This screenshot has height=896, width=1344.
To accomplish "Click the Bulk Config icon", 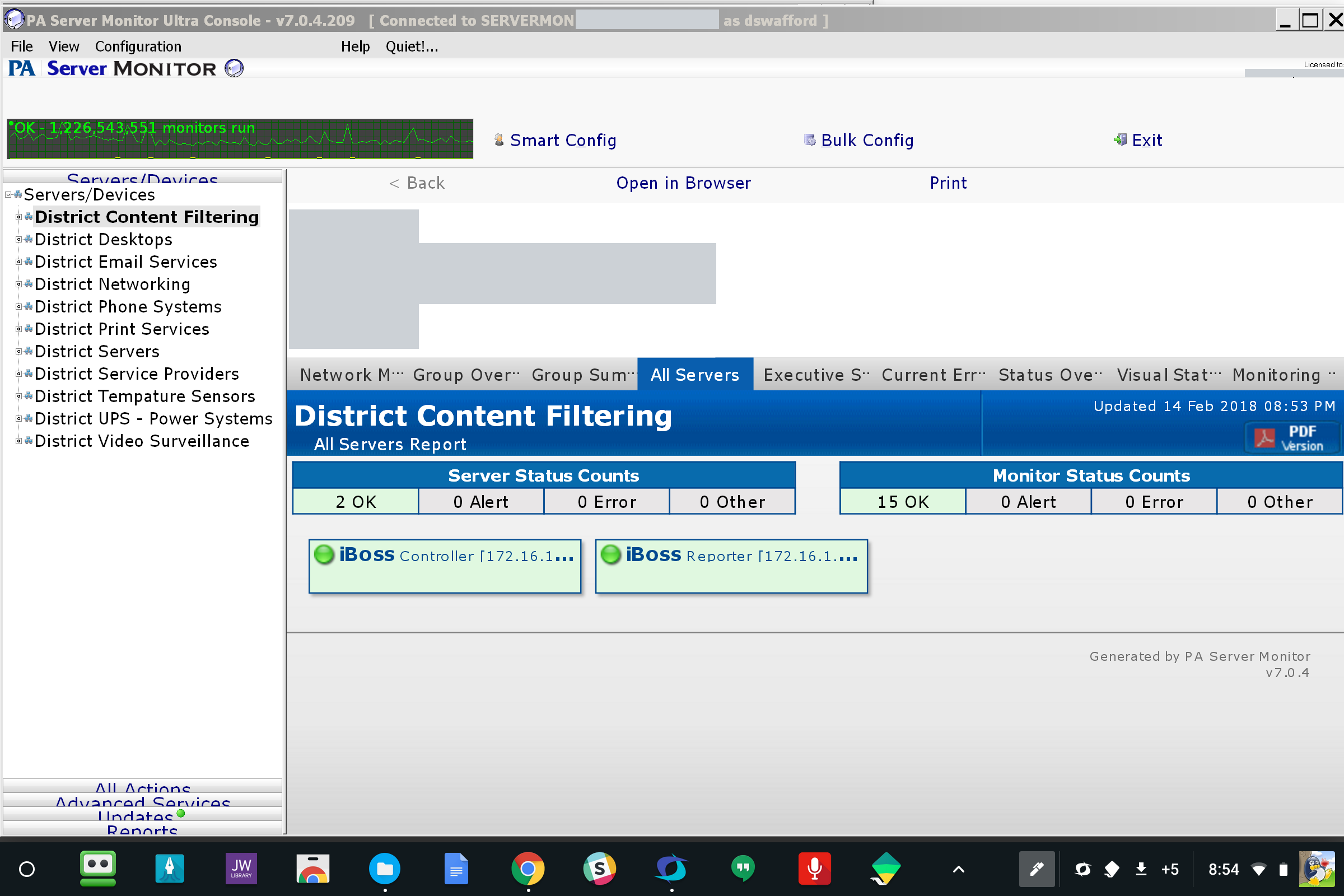I will point(810,140).
